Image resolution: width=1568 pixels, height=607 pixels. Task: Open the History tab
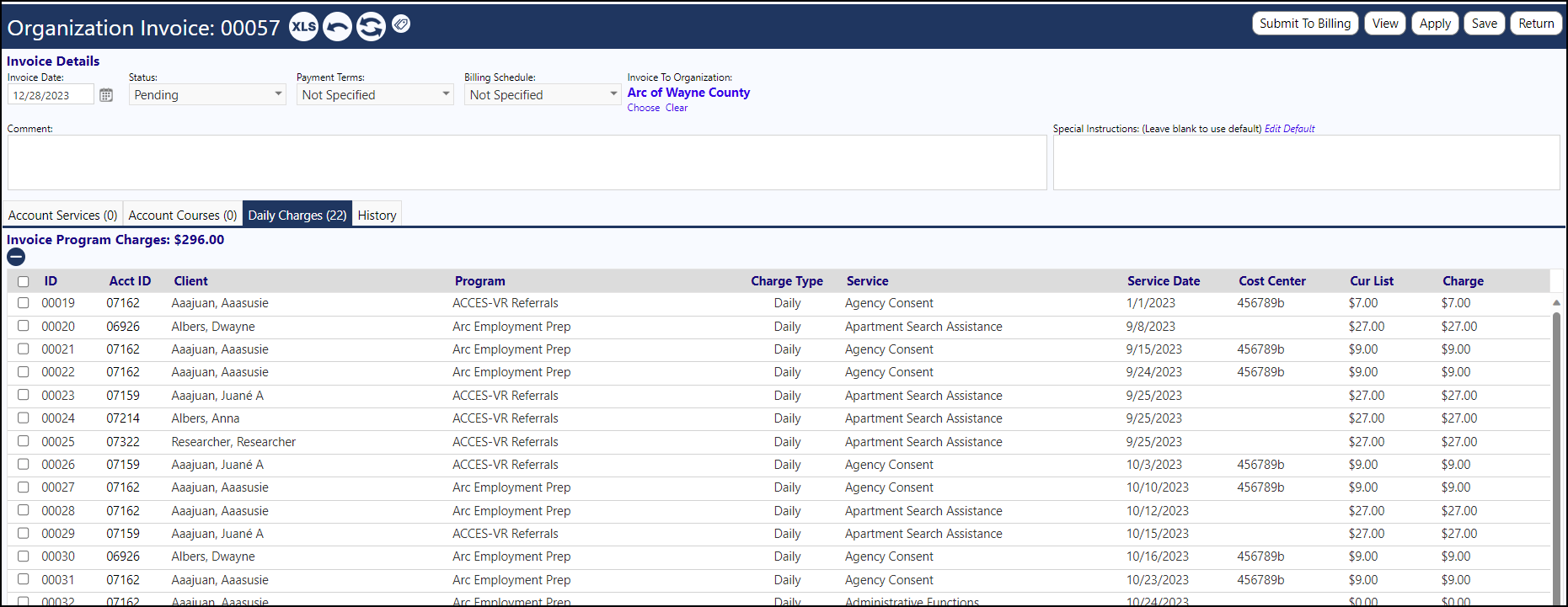click(377, 216)
